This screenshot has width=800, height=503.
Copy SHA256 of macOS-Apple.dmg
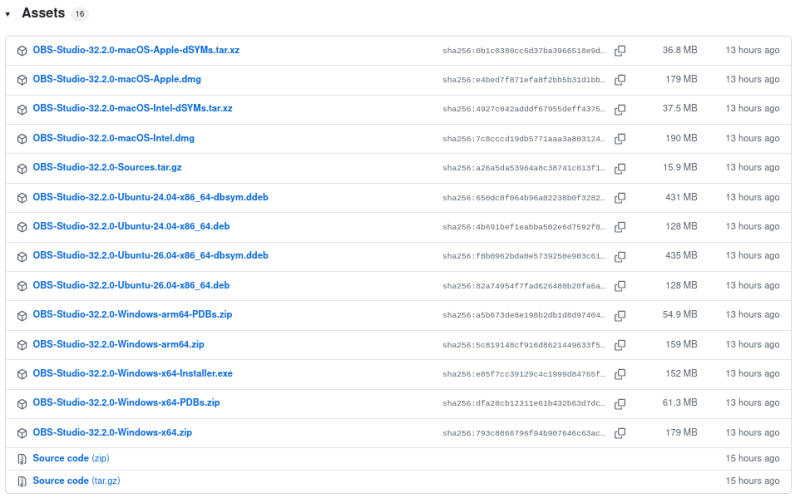[x=620, y=80]
